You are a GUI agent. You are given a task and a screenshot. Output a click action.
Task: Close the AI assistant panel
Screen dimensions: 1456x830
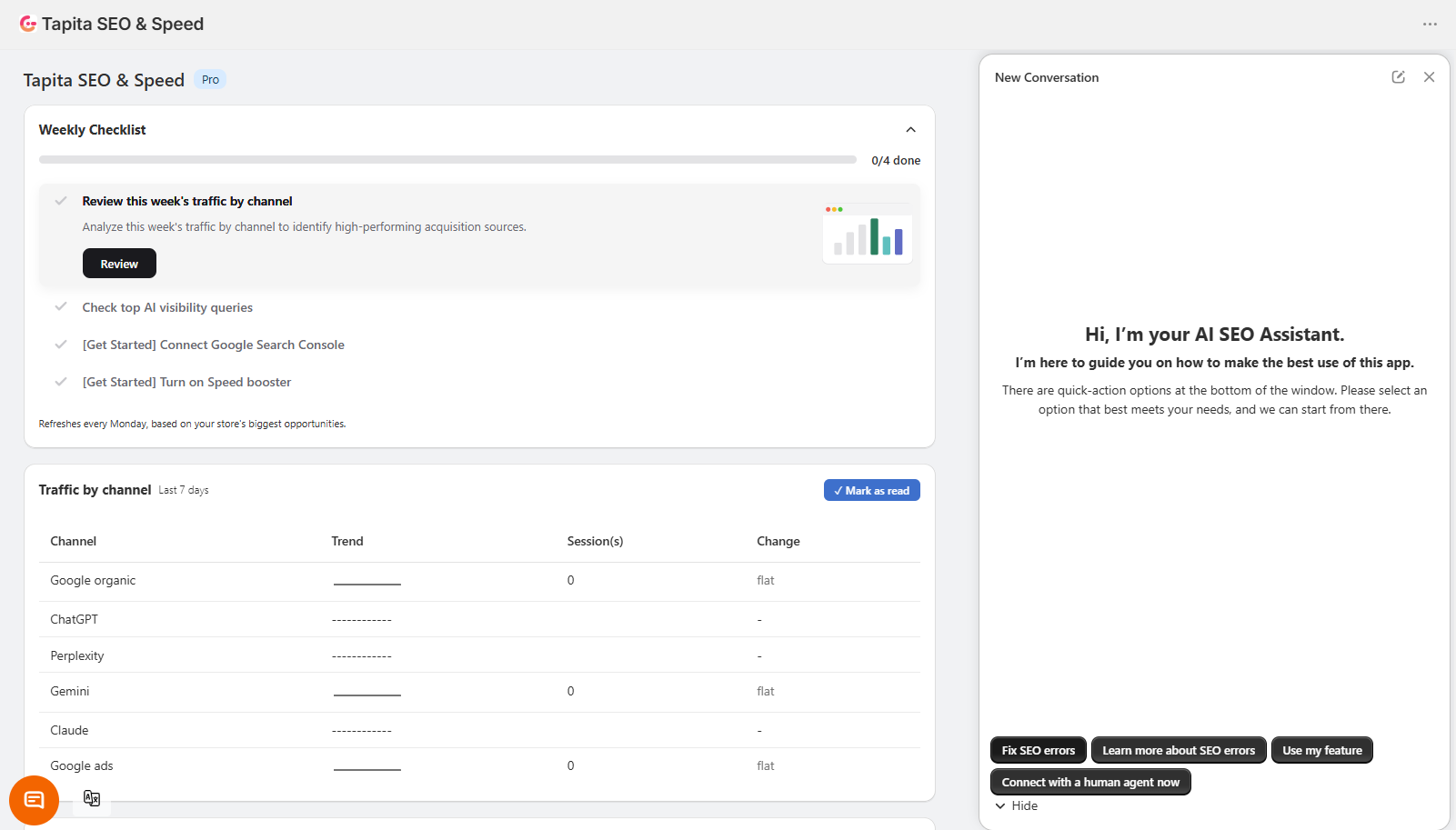coord(1430,77)
